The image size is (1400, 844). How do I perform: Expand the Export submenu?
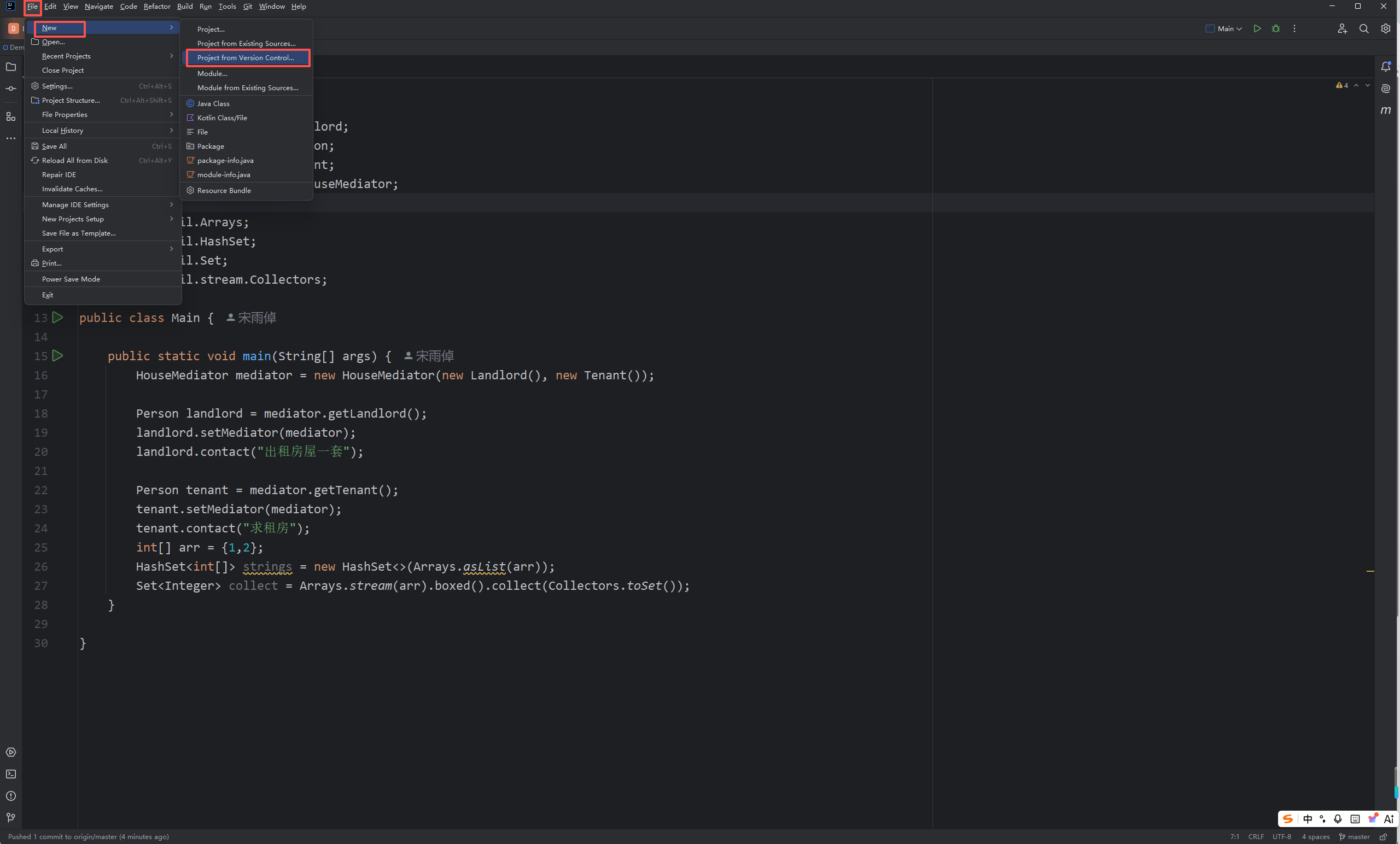coord(103,249)
